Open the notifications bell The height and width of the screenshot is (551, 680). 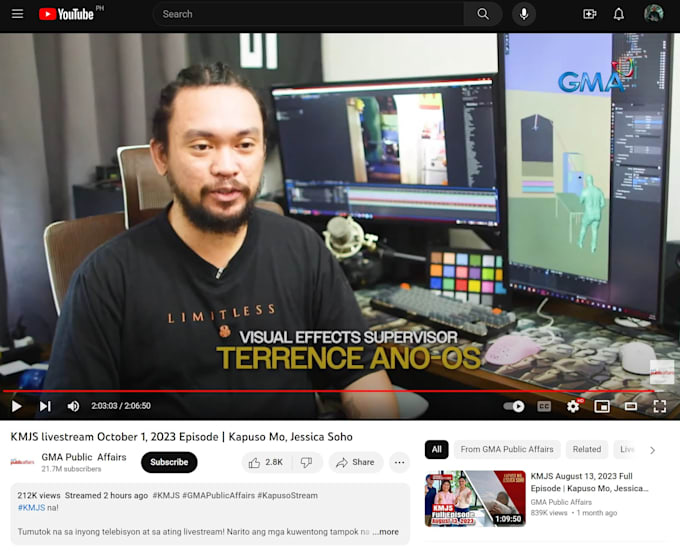click(x=618, y=14)
